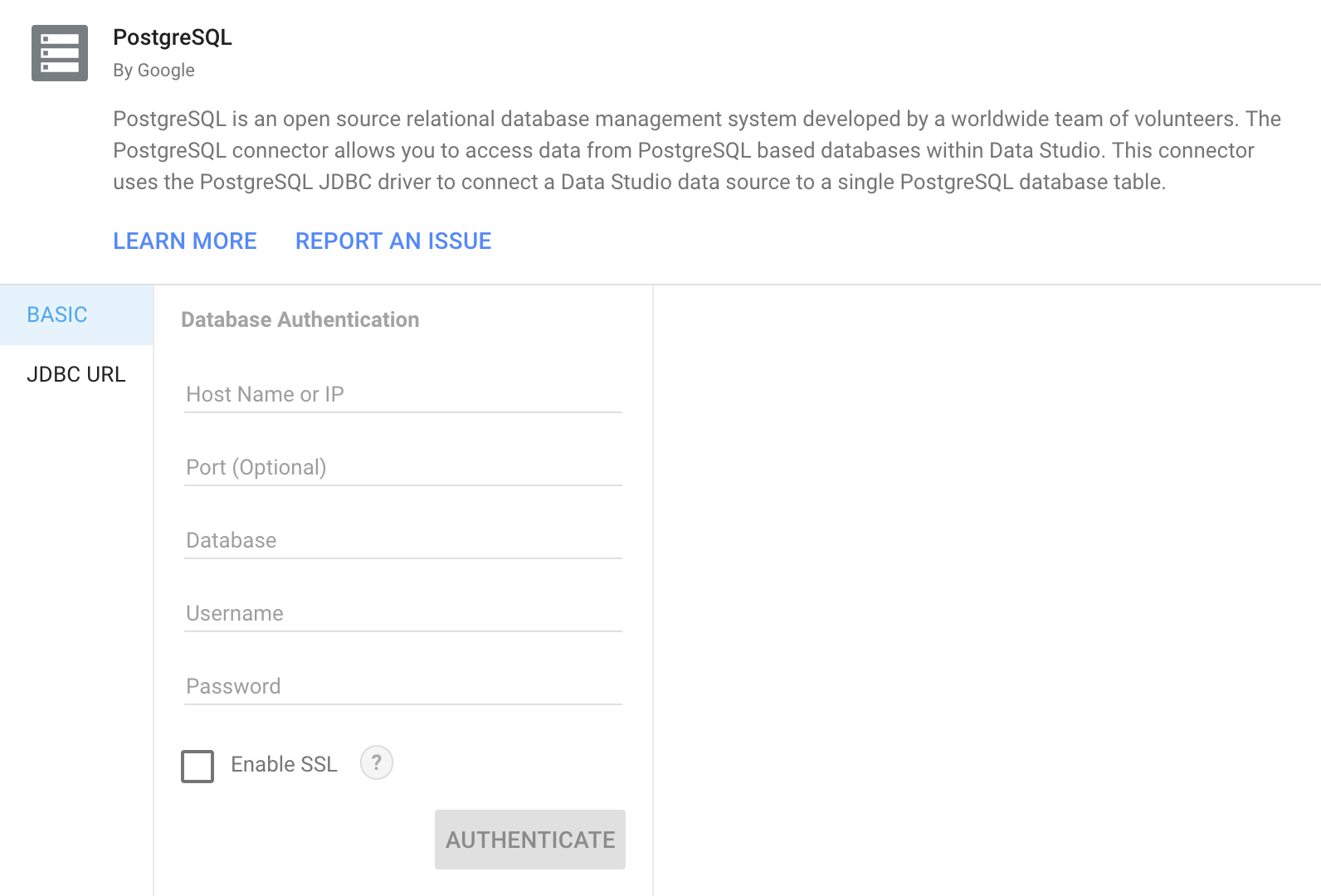Select the By Google author text
This screenshot has width=1321, height=896.
click(154, 71)
